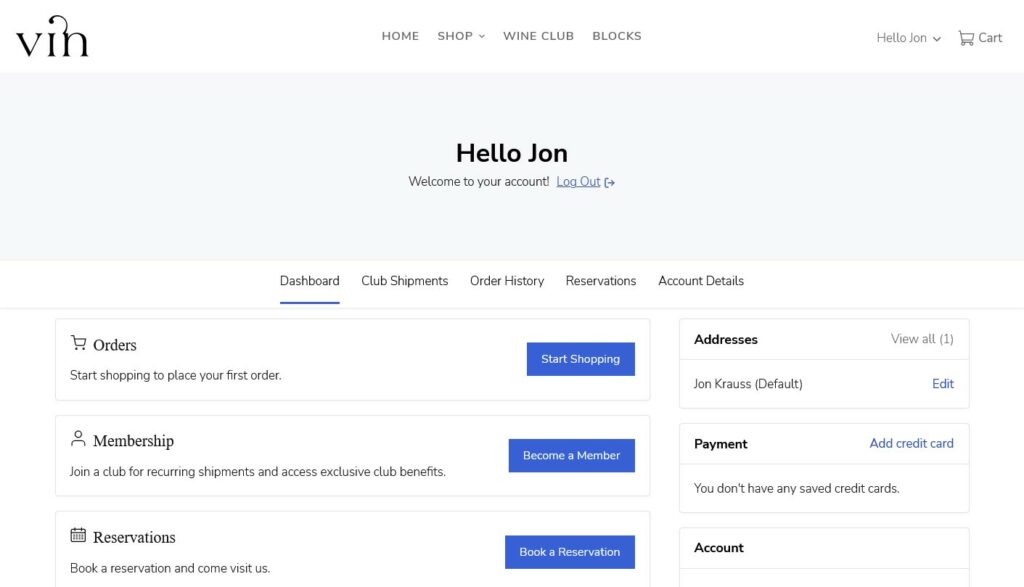
Task: Select the Account Details tab
Action: pyautogui.click(x=701, y=281)
